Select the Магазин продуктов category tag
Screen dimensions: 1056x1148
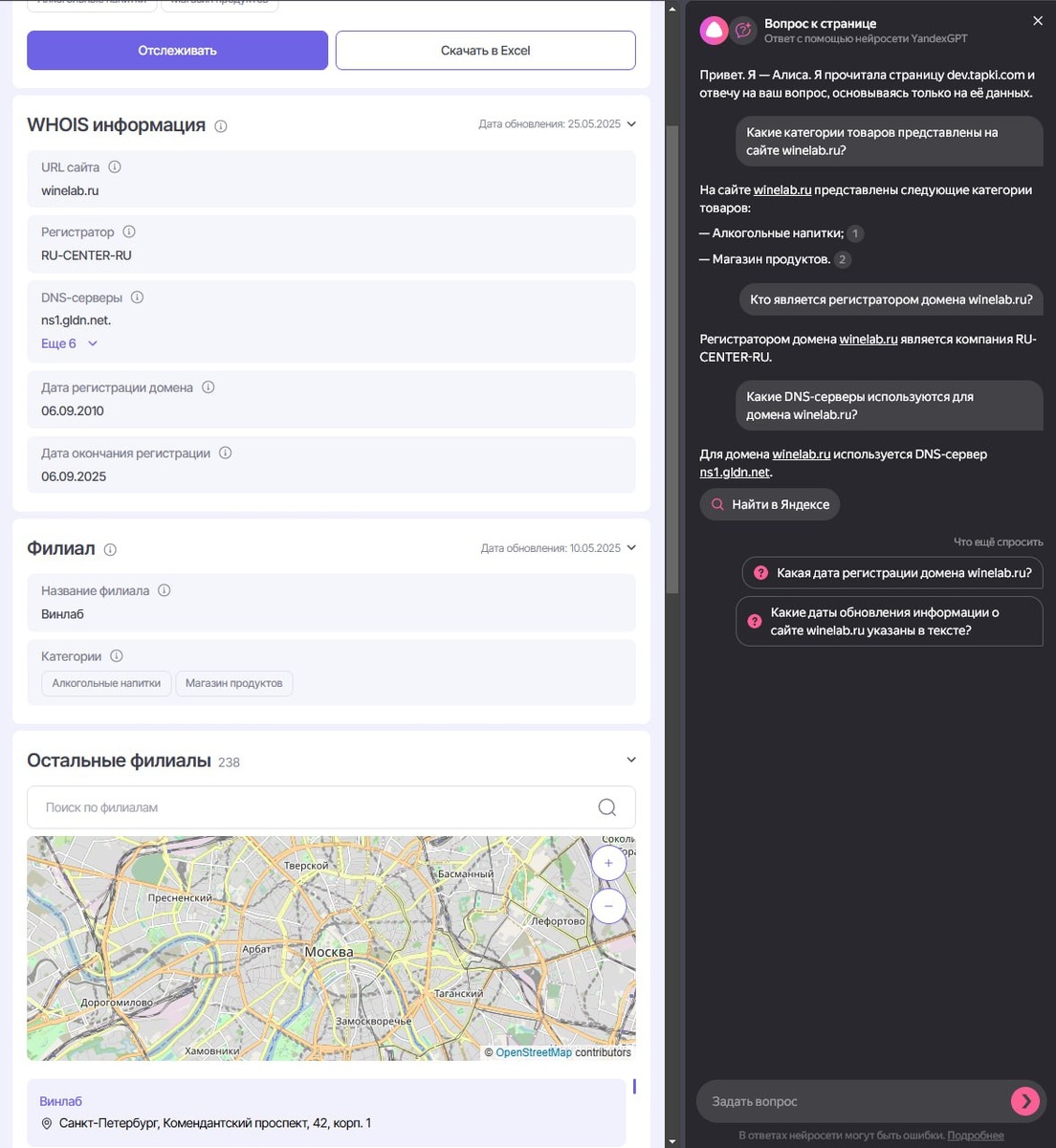(234, 683)
